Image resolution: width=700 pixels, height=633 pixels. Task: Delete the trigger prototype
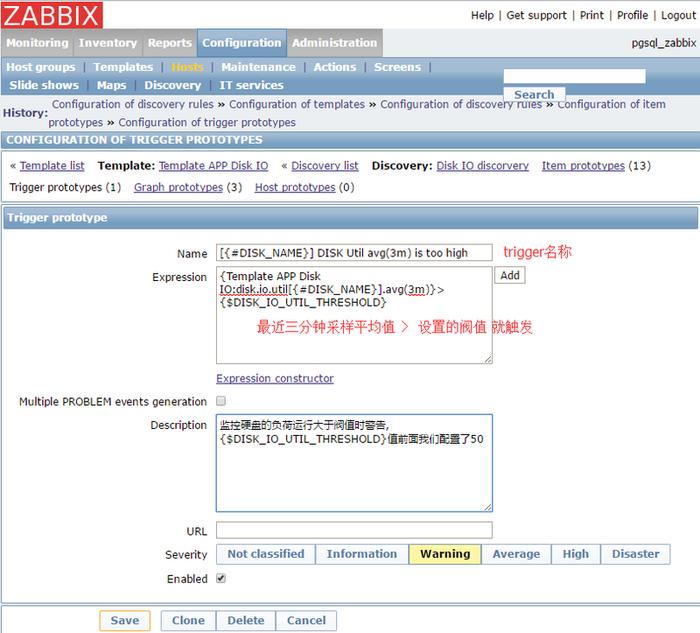tap(245, 620)
